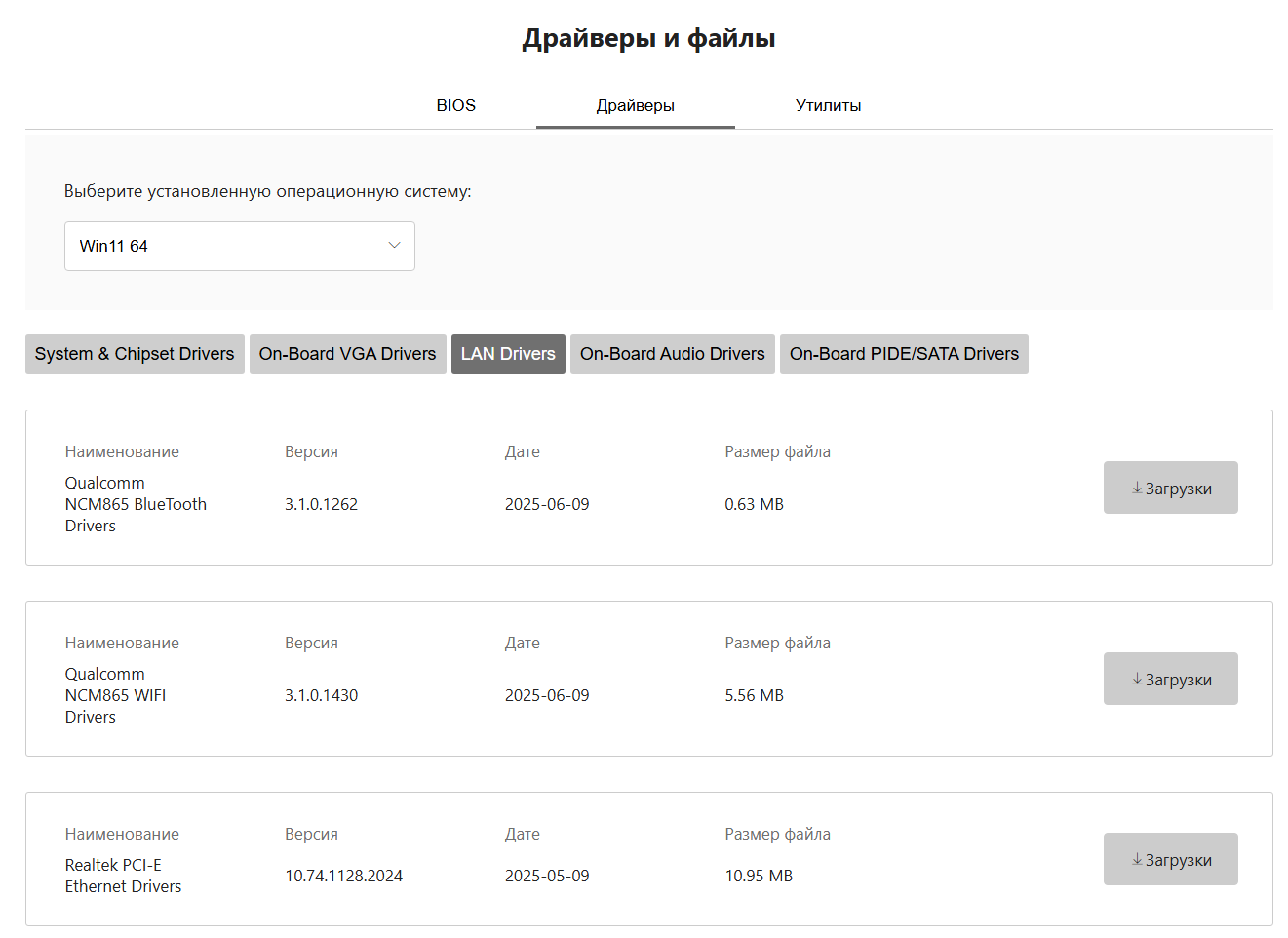The image size is (1288, 938).
Task: Click the 5.56 MB file size
Action: 754,695
